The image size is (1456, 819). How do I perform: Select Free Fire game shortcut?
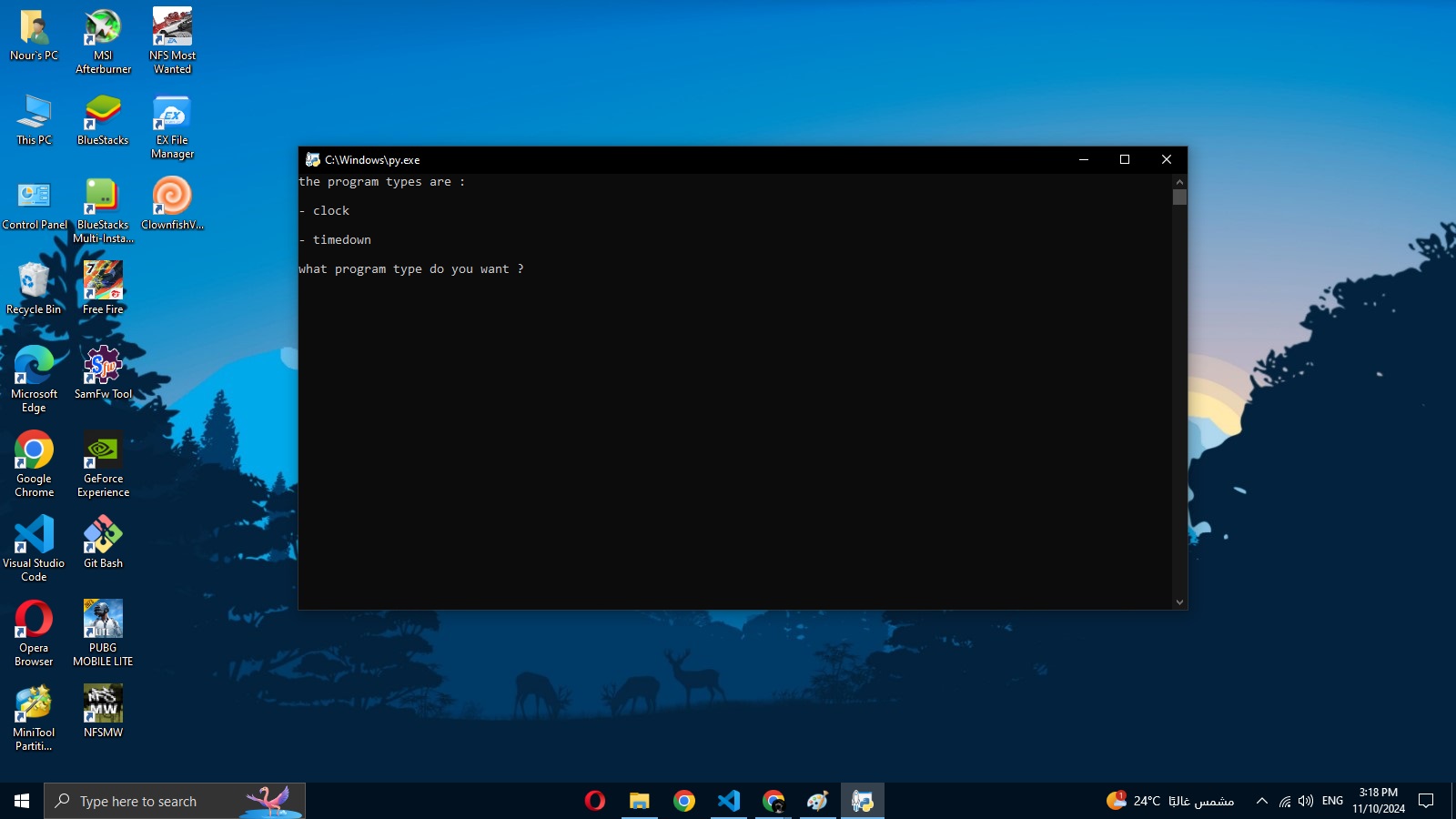click(103, 289)
